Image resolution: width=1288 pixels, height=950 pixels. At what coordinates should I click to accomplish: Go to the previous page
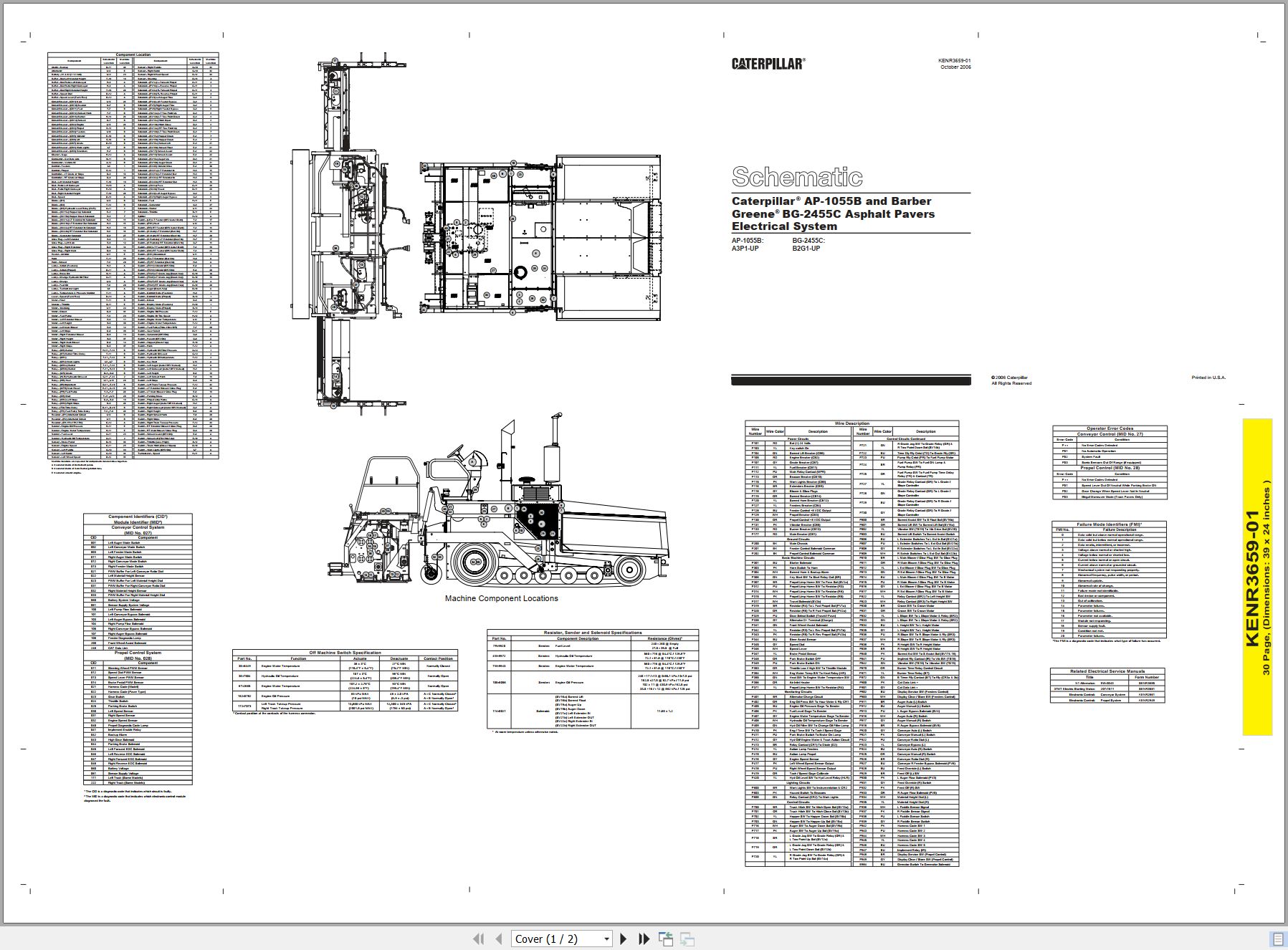click(x=499, y=939)
